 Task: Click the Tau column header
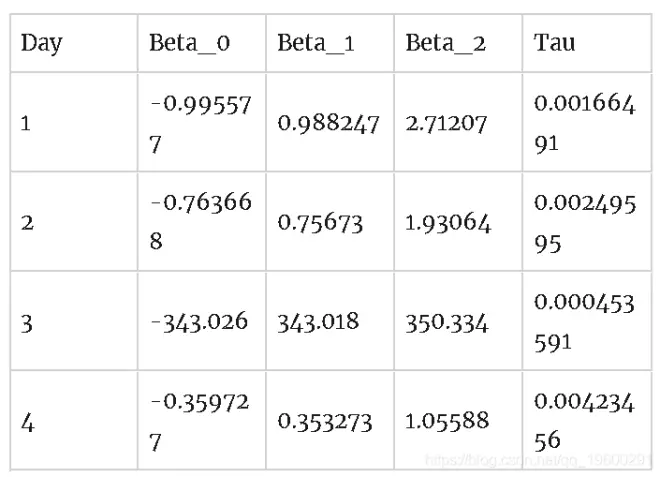click(x=555, y=44)
